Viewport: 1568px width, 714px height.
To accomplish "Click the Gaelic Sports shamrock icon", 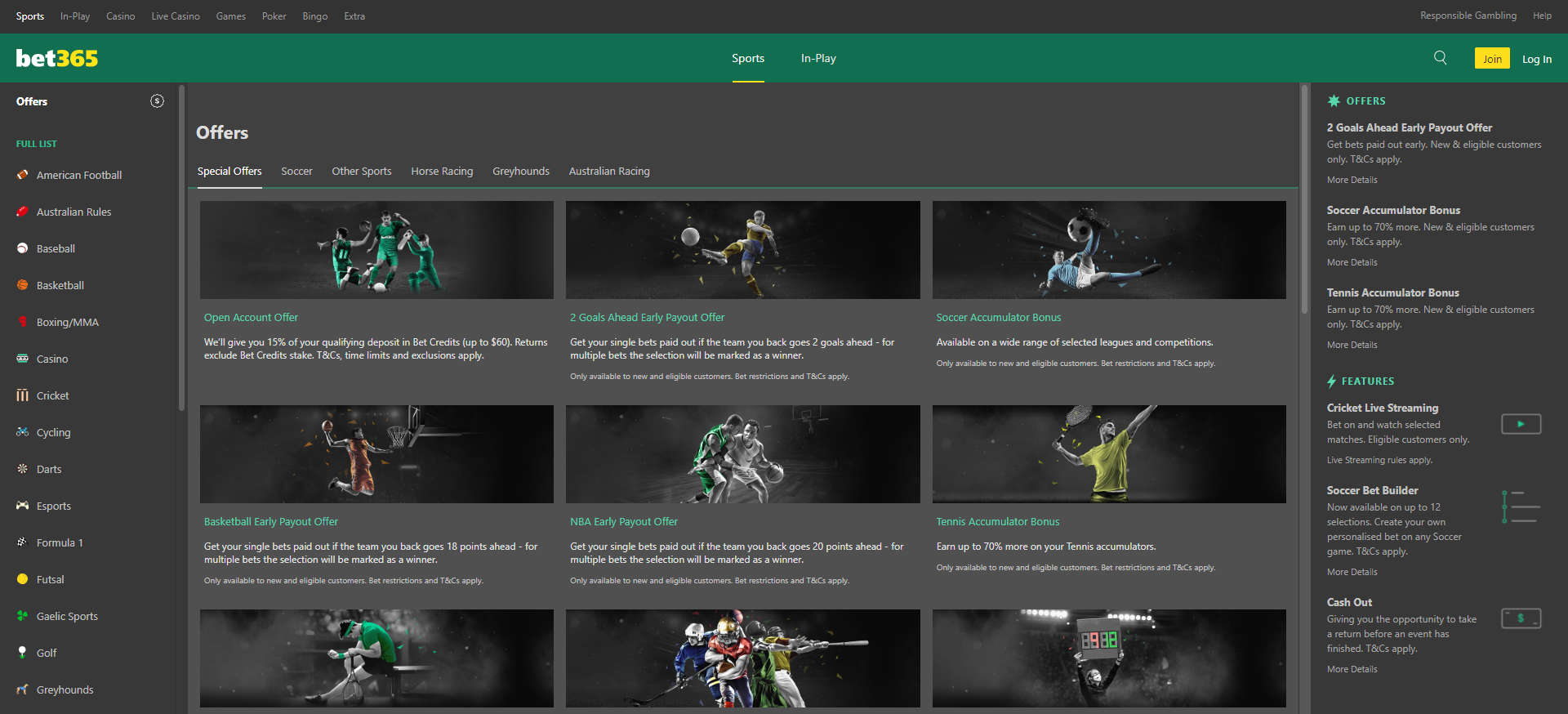I will 22,616.
